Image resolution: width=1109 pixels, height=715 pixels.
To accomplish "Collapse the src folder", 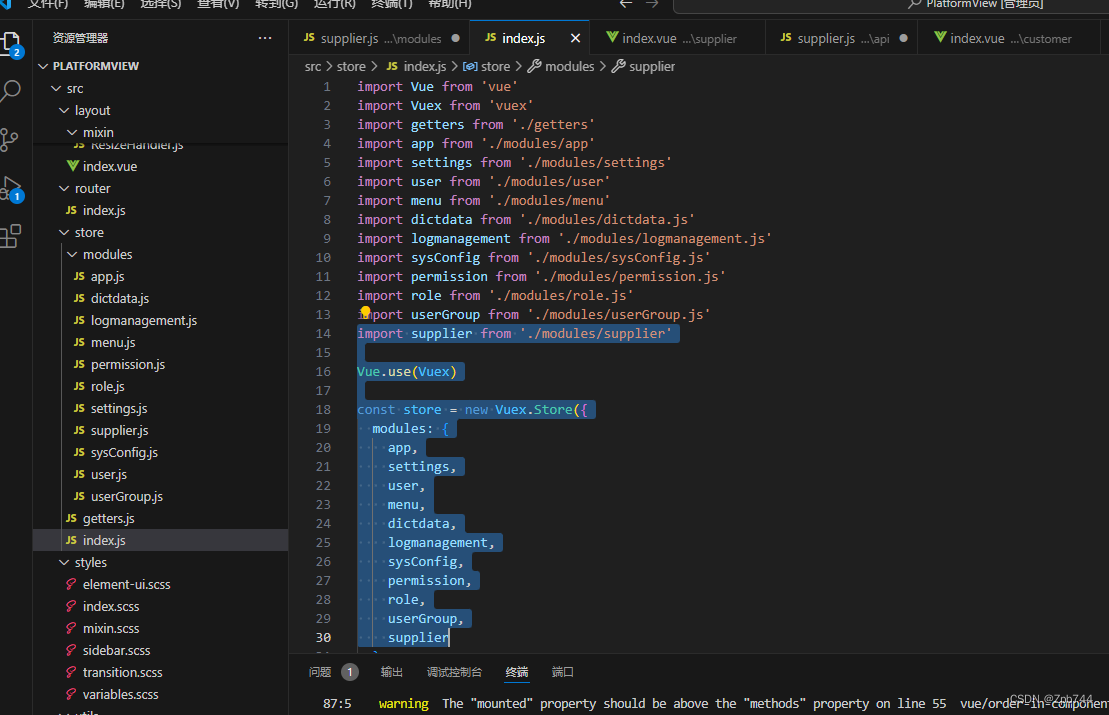I will click(57, 88).
